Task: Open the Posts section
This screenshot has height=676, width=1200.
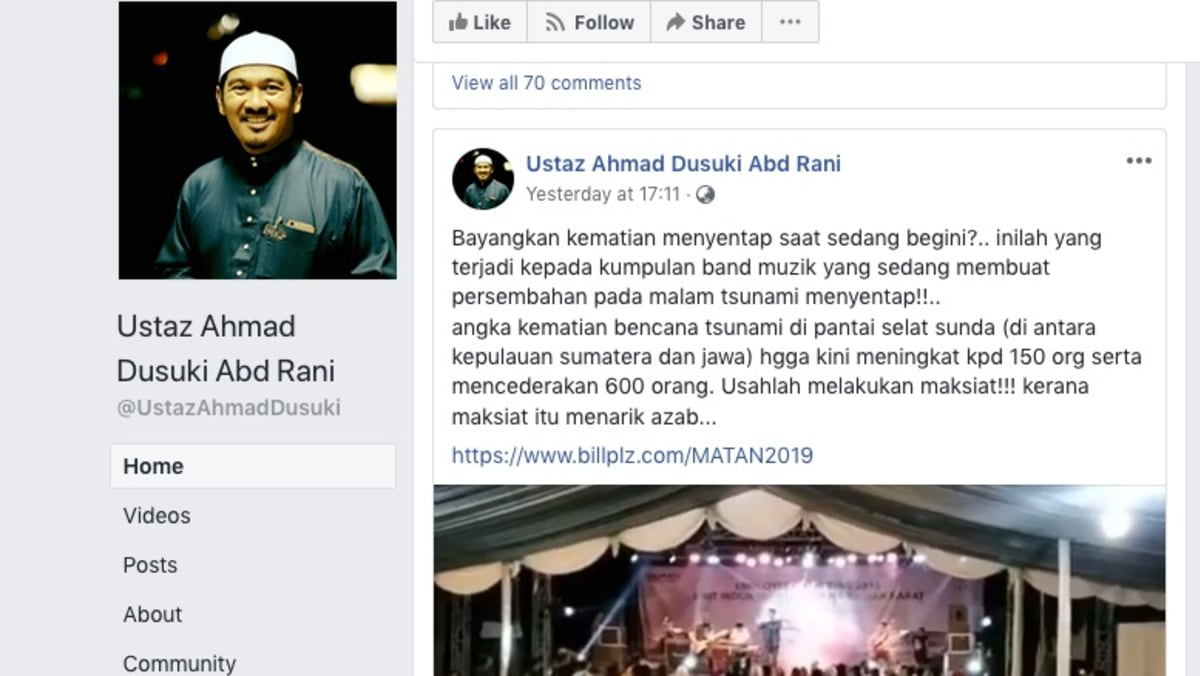Action: coord(150,565)
